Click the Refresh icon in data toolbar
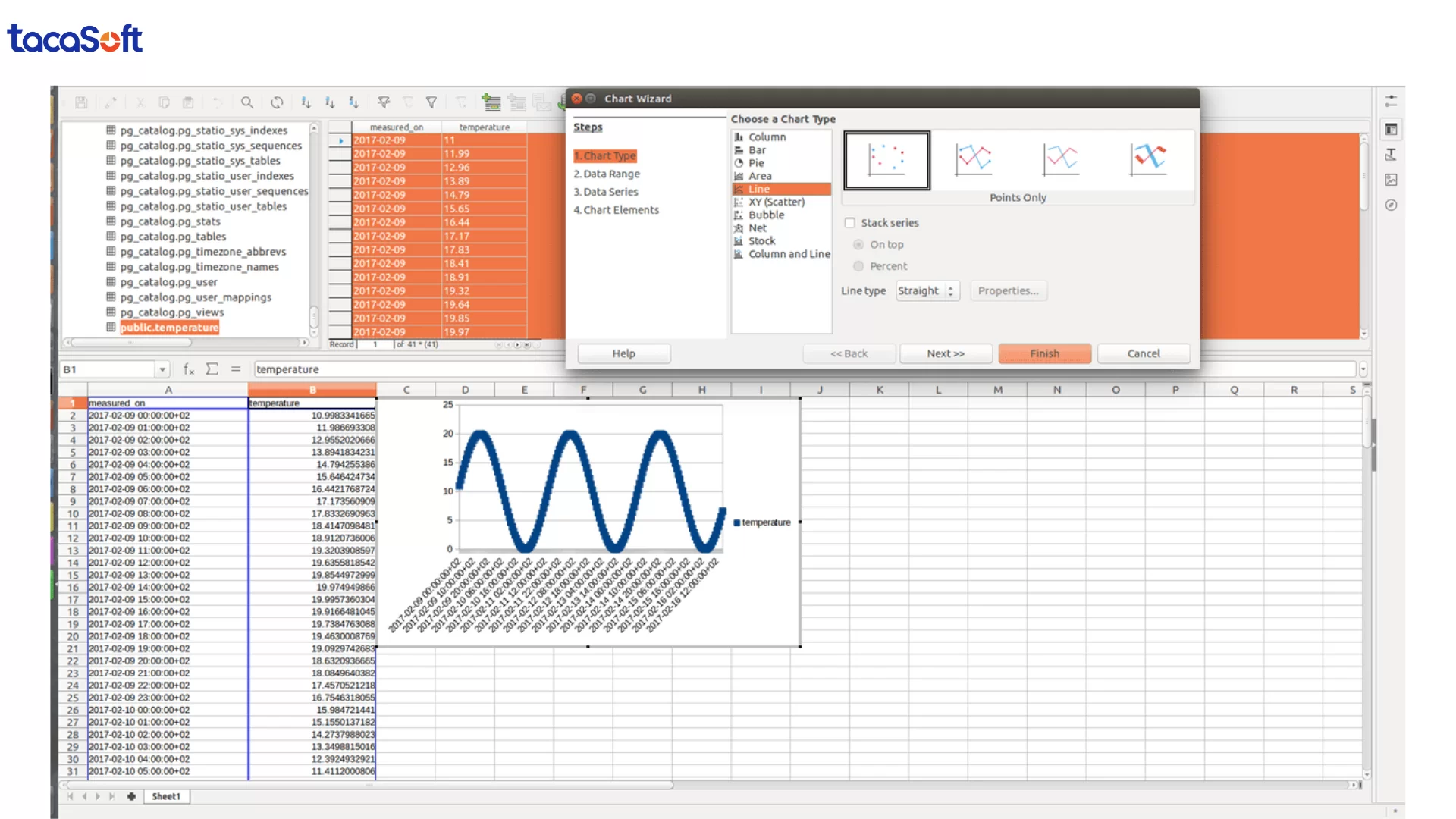The image size is (1456, 819). (277, 102)
